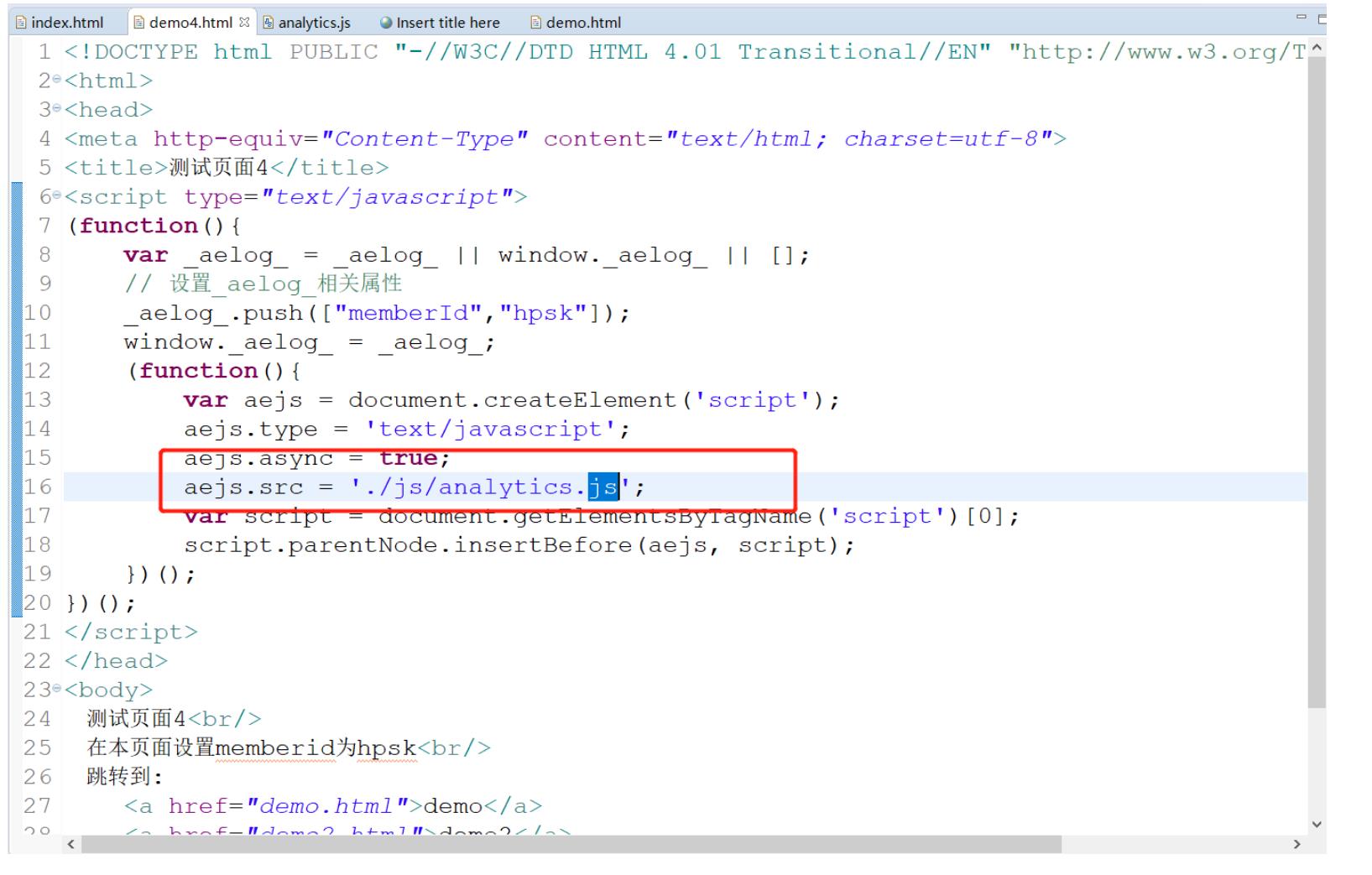Image resolution: width=1372 pixels, height=875 pixels.
Task: Collapse the script tag fold on line 6
Action: click(x=57, y=196)
